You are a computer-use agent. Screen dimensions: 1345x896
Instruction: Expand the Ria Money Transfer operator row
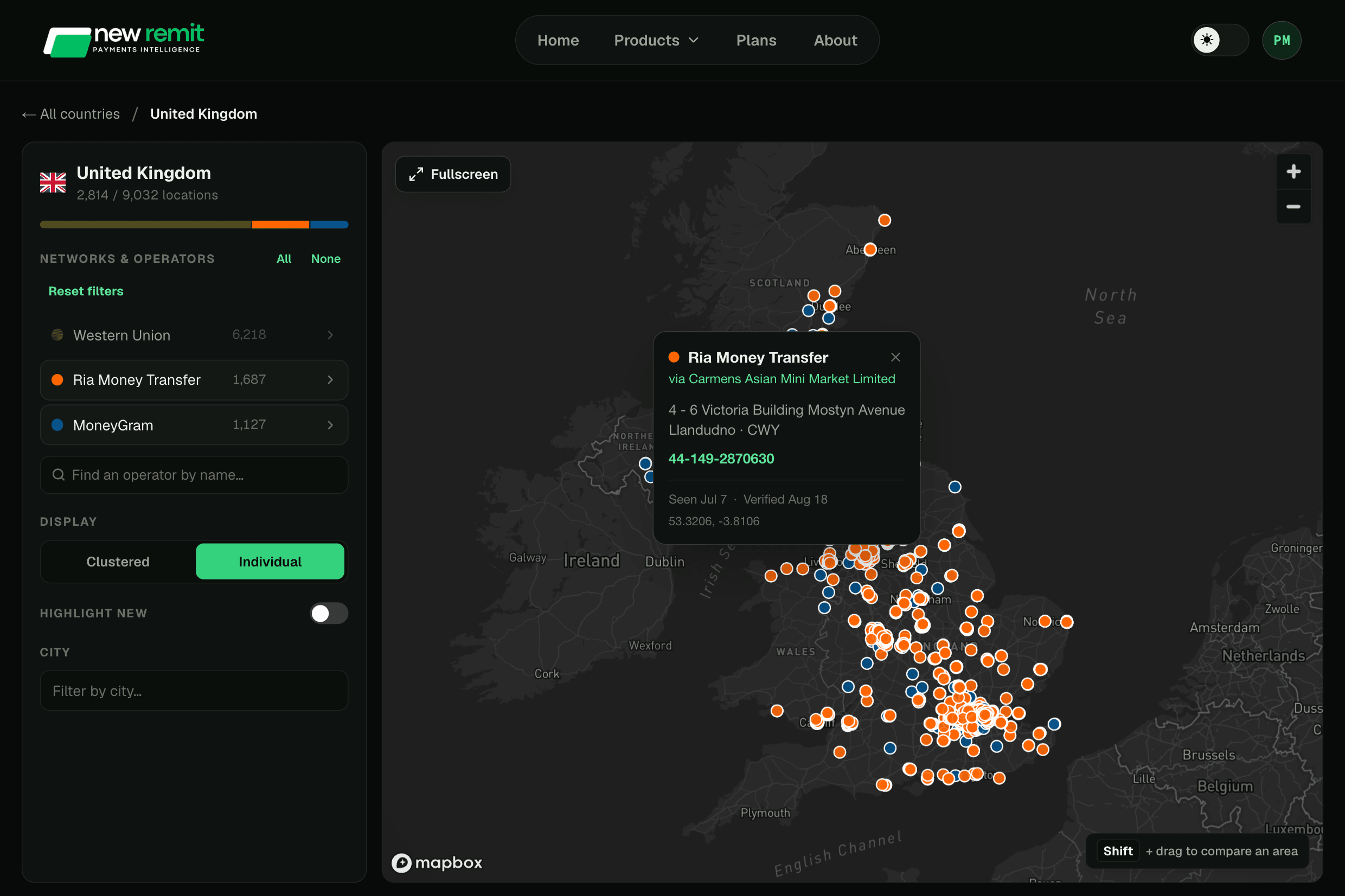[330, 380]
